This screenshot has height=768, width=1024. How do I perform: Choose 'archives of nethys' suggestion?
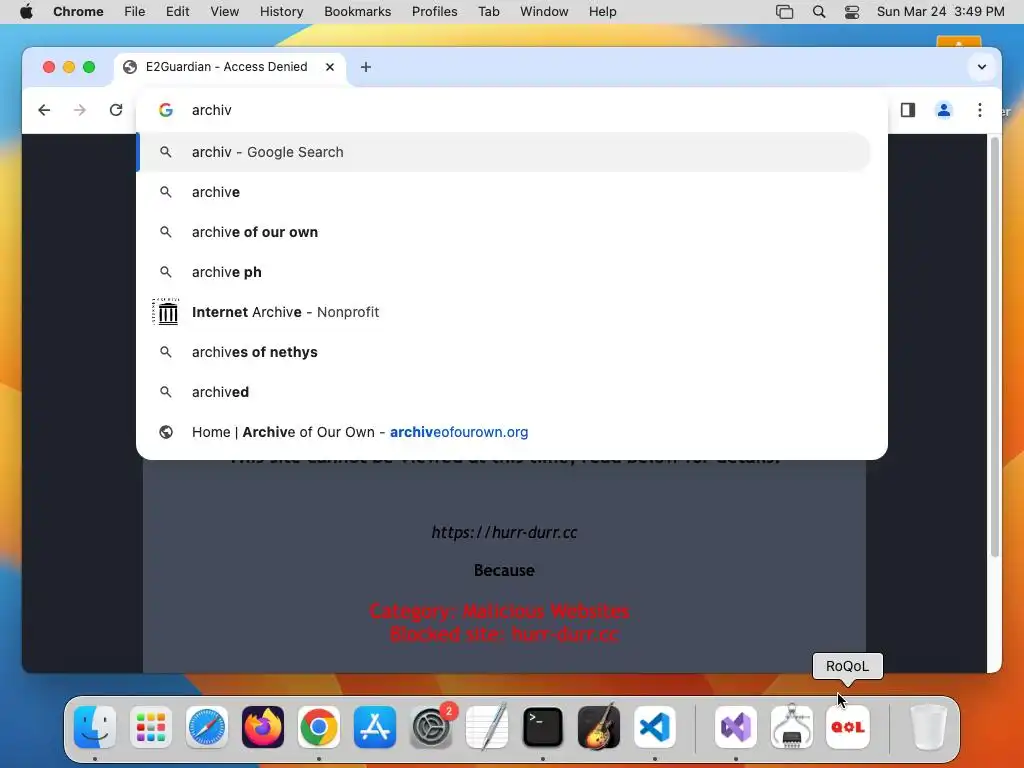click(x=504, y=352)
